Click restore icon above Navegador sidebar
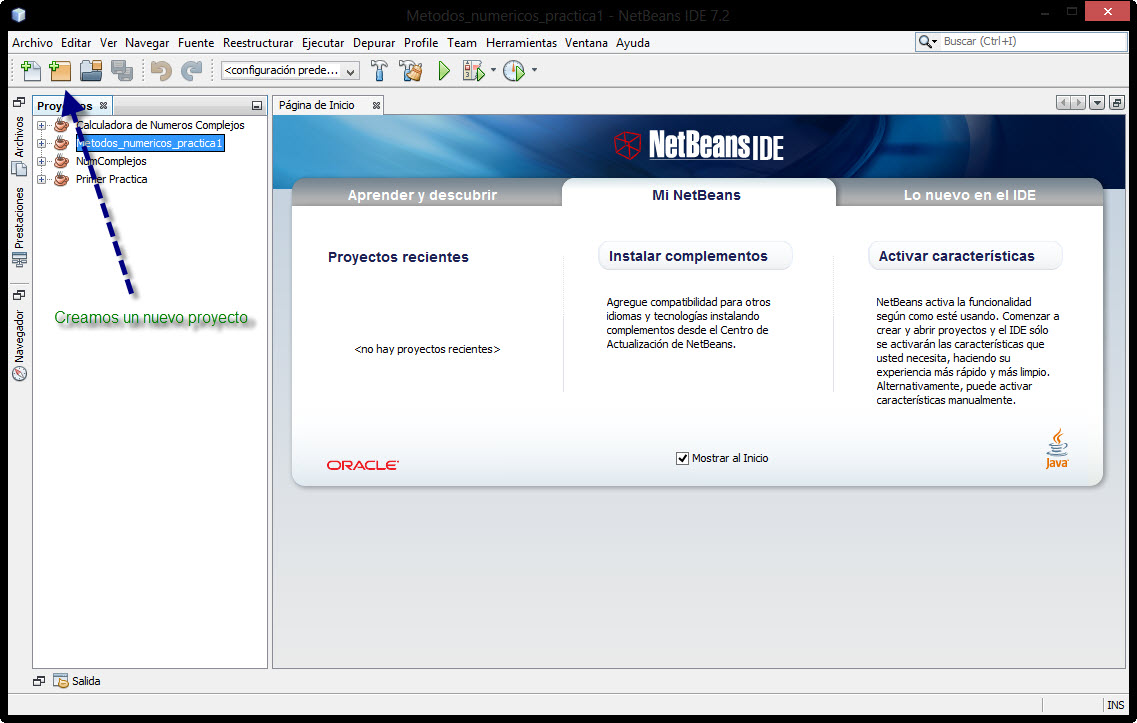Image resolution: width=1137 pixels, height=723 pixels. click(20, 295)
